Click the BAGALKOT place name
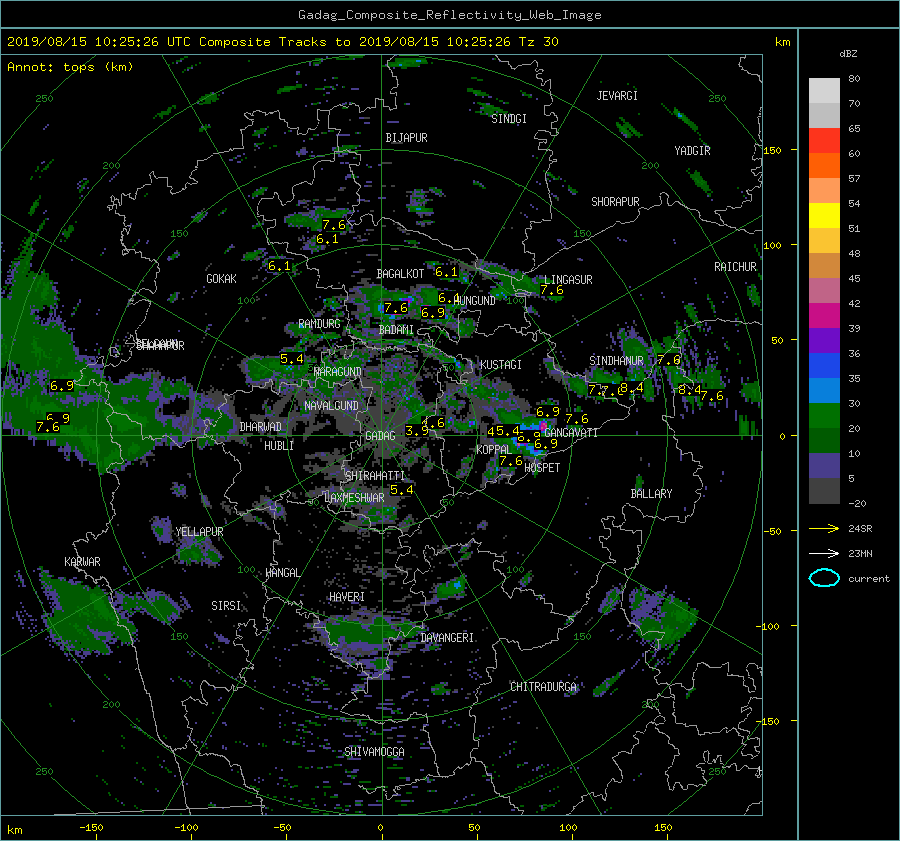This screenshot has width=900, height=841. [400, 274]
